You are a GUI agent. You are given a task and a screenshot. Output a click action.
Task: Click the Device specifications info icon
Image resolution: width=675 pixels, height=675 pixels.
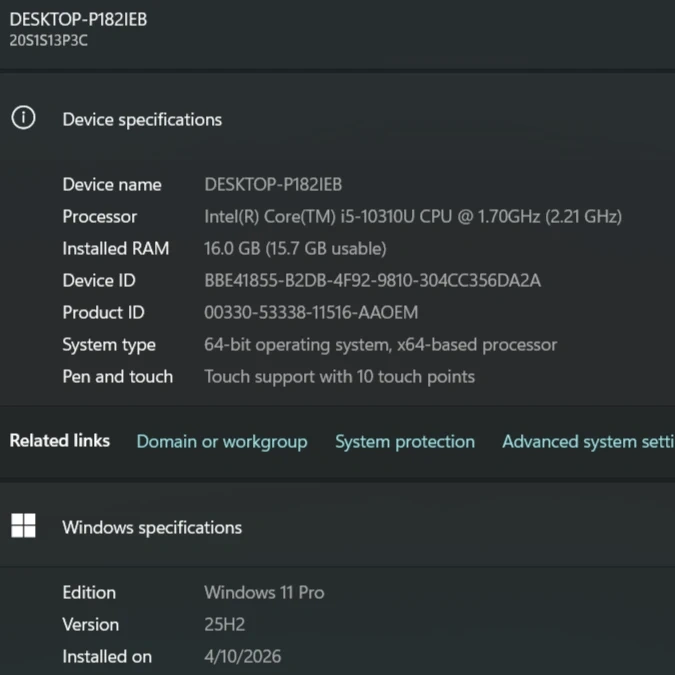click(x=23, y=118)
